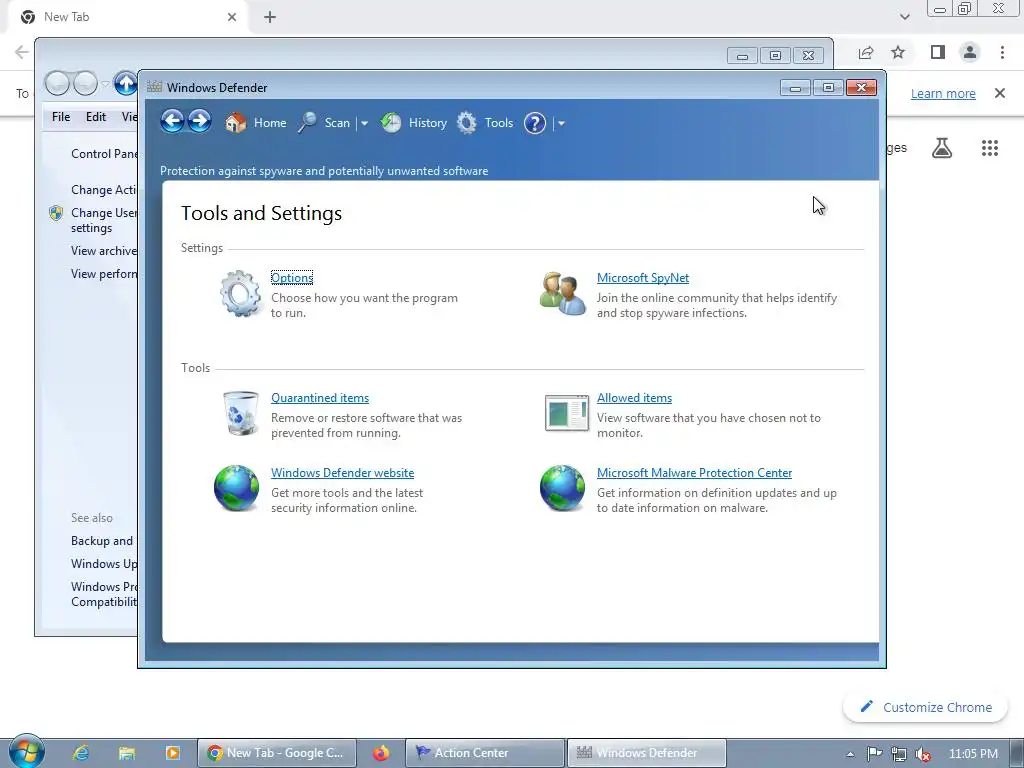
Task: Click Learn more link in Chrome infobar
Action: (x=943, y=93)
